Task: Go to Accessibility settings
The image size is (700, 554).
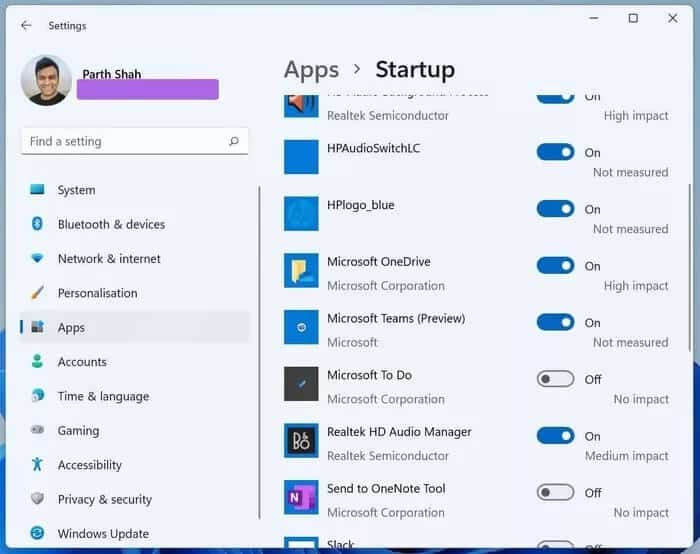Action: (x=134, y=465)
